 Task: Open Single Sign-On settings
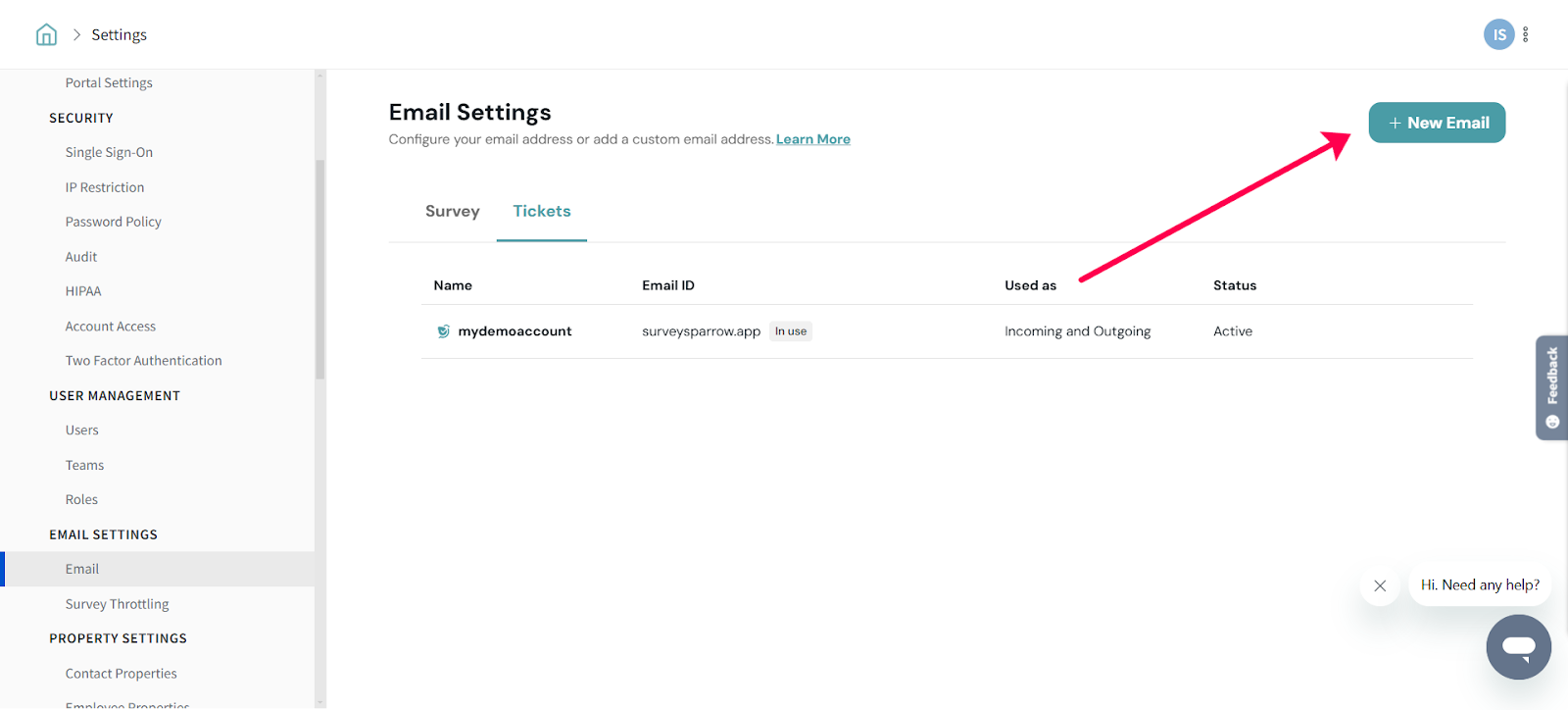click(109, 152)
